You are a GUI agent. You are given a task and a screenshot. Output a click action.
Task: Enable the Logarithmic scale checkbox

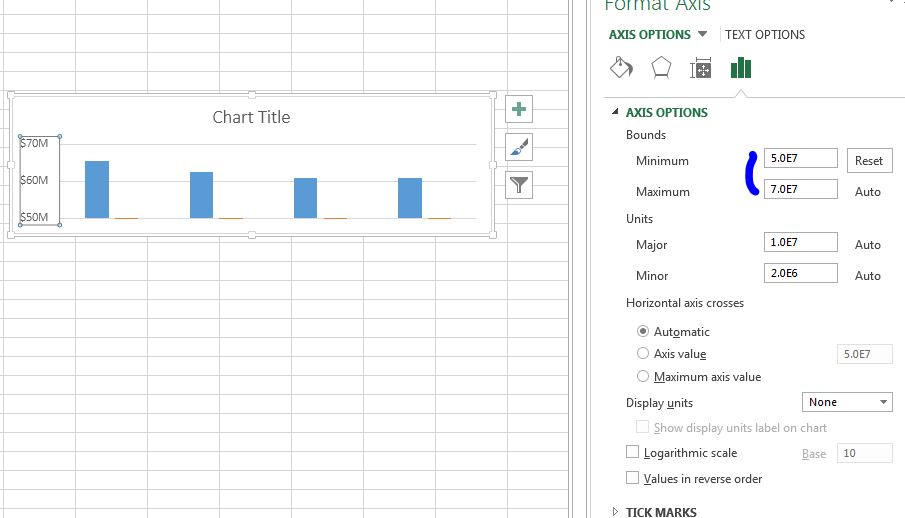(x=632, y=453)
